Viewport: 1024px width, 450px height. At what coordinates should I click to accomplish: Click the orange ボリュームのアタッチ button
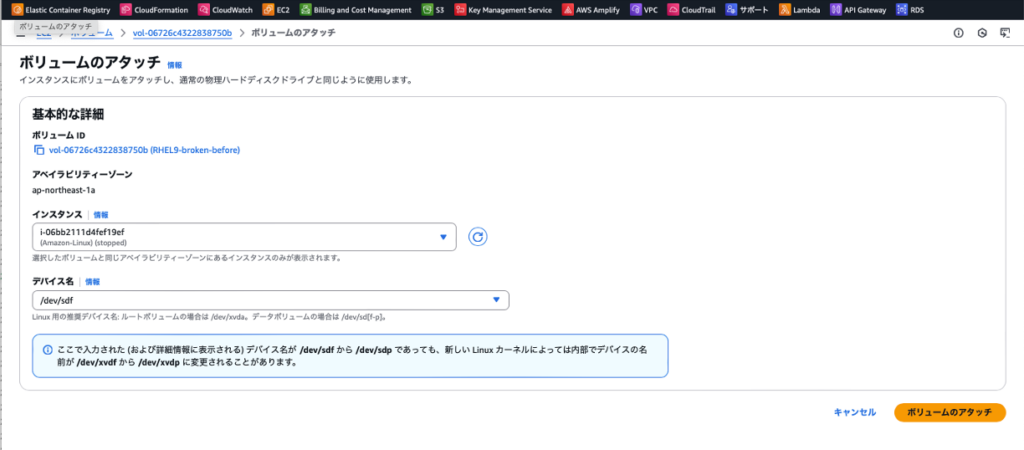click(950, 412)
